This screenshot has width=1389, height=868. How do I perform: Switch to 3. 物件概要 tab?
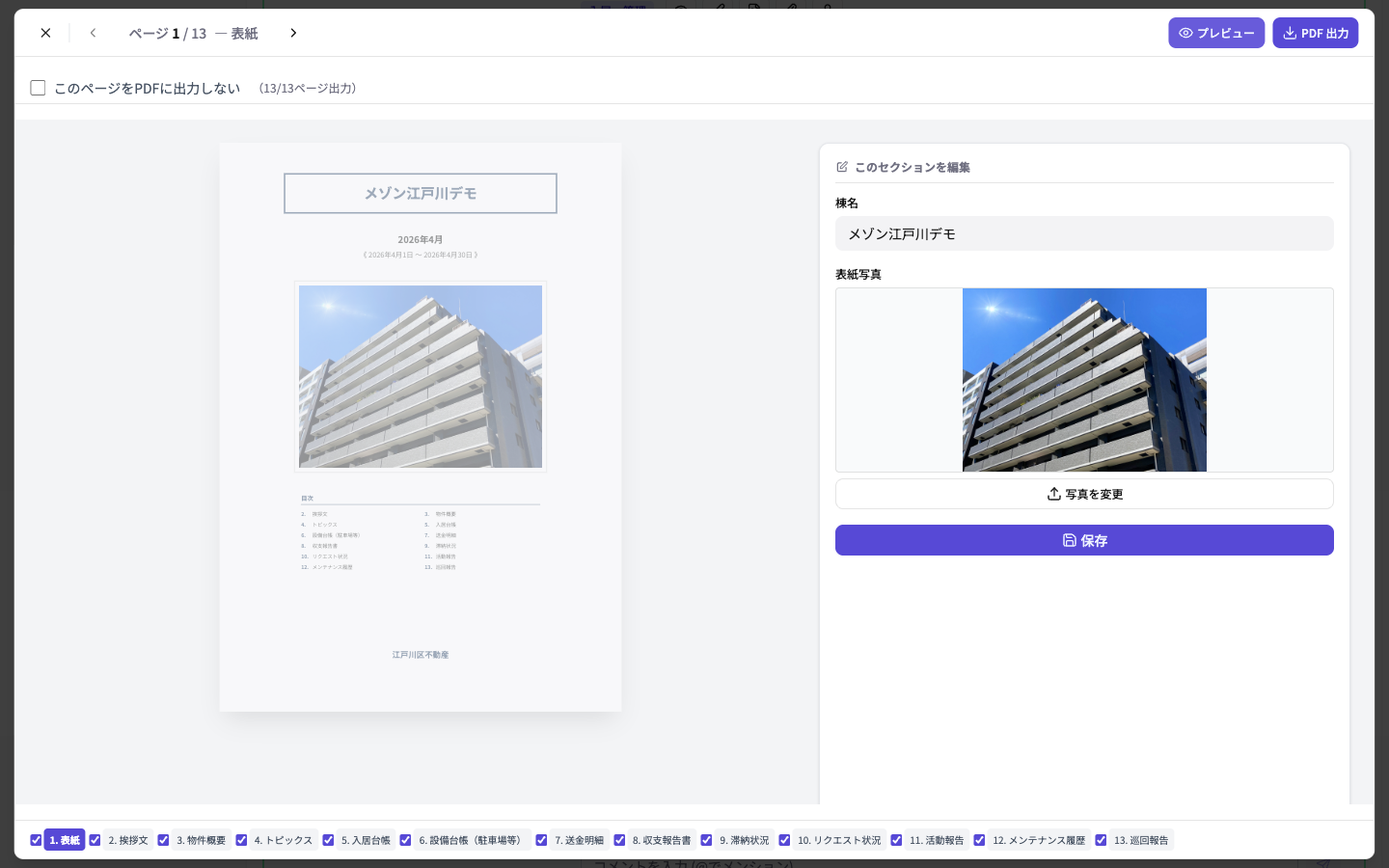[x=201, y=840]
